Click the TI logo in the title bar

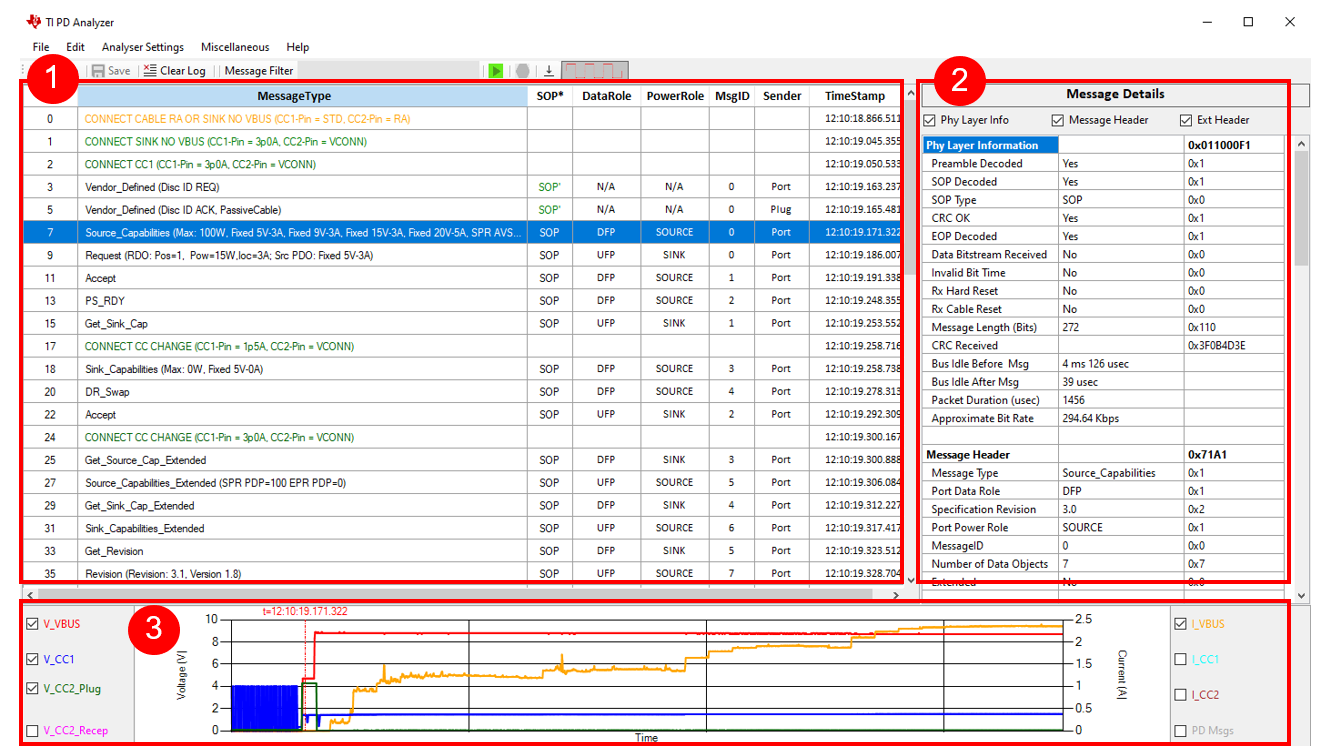tap(34, 21)
